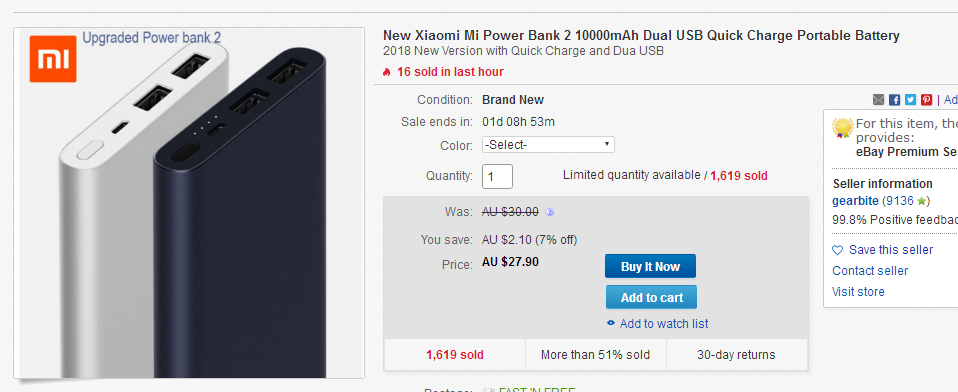Click the Save this seller link
Image resolution: width=958 pixels, height=392 pixels.
point(891,250)
